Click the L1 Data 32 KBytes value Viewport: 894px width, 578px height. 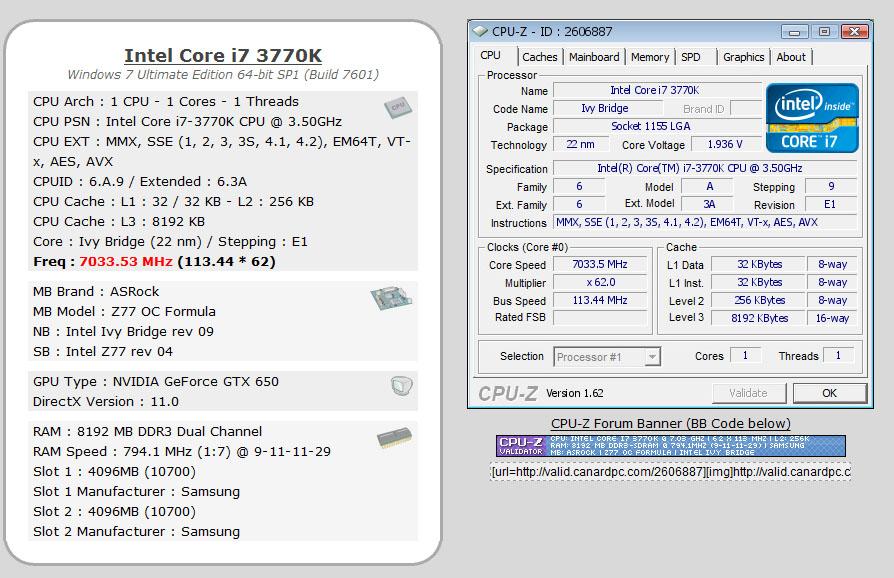point(759,264)
